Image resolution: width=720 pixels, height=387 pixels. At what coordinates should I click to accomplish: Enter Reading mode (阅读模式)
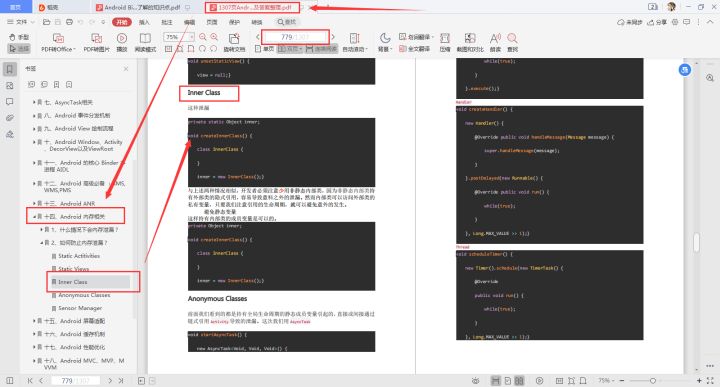145,43
